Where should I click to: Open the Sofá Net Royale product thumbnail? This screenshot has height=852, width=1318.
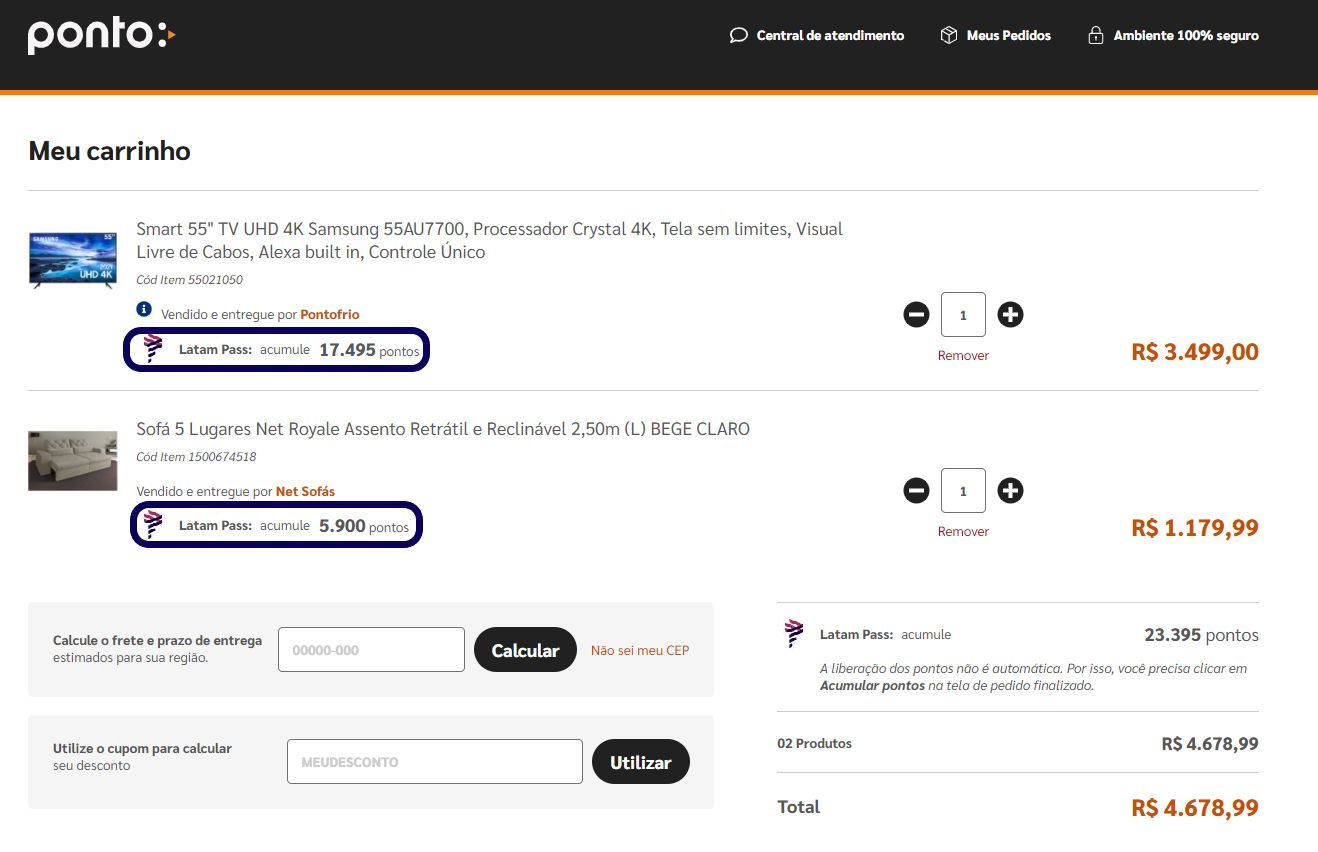pyautogui.click(x=72, y=461)
